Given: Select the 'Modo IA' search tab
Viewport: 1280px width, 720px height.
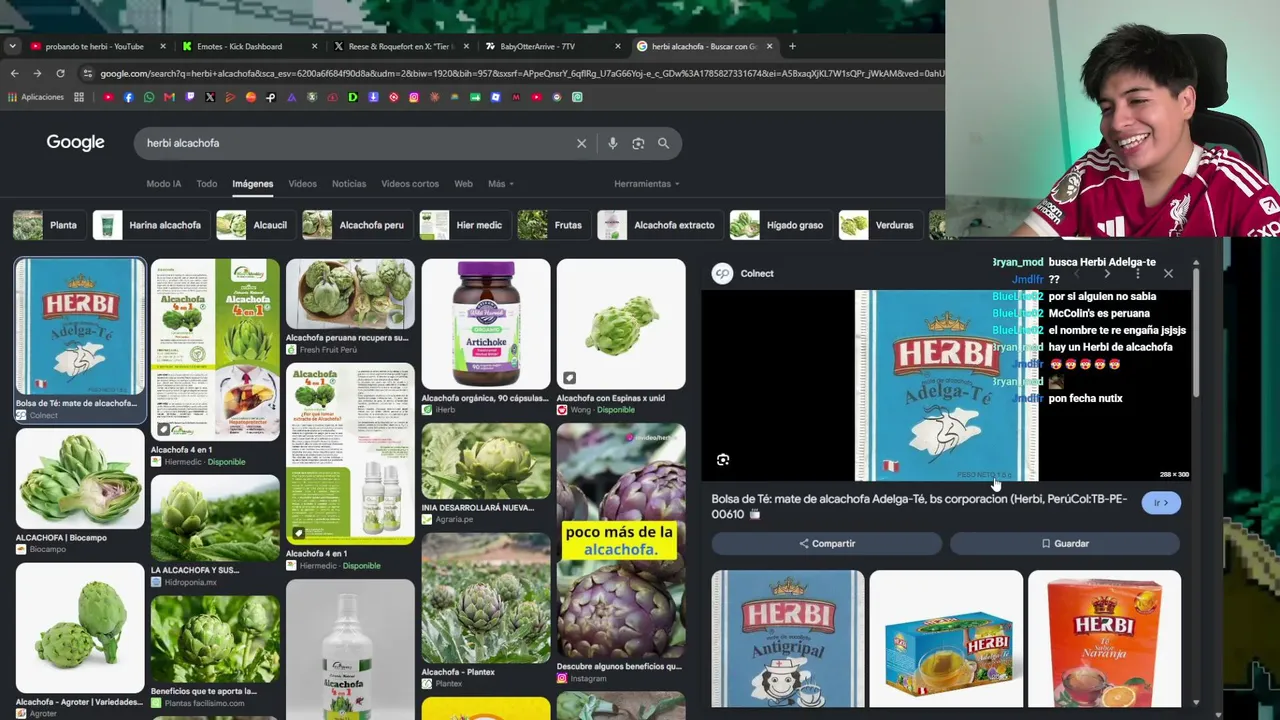Looking at the screenshot, I should click(x=164, y=184).
